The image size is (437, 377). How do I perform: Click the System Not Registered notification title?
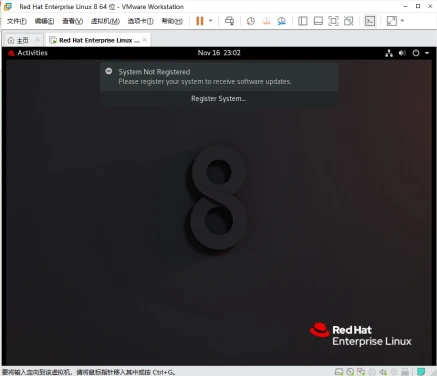pos(154,72)
